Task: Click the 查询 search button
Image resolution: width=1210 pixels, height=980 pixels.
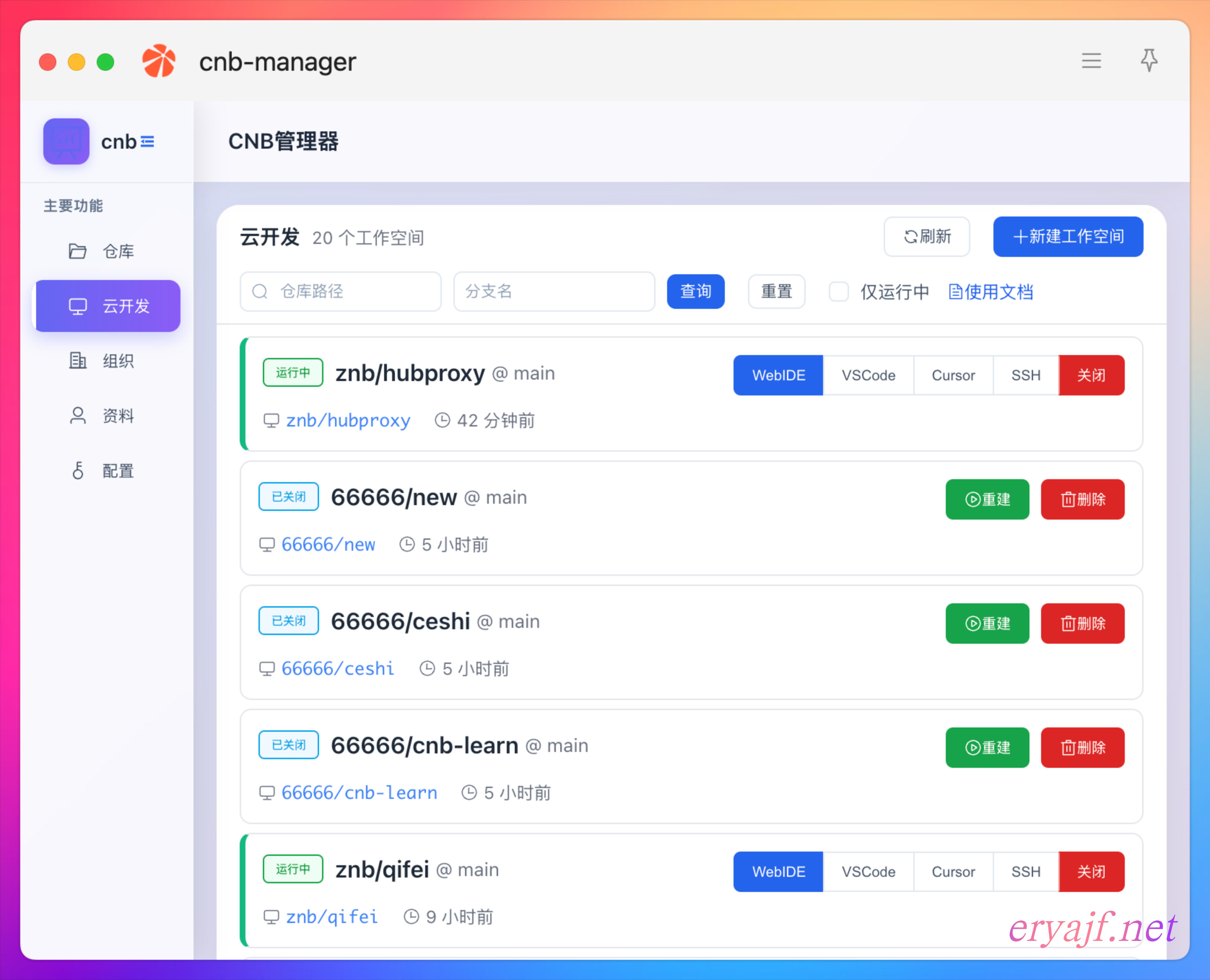Action: coord(696,291)
